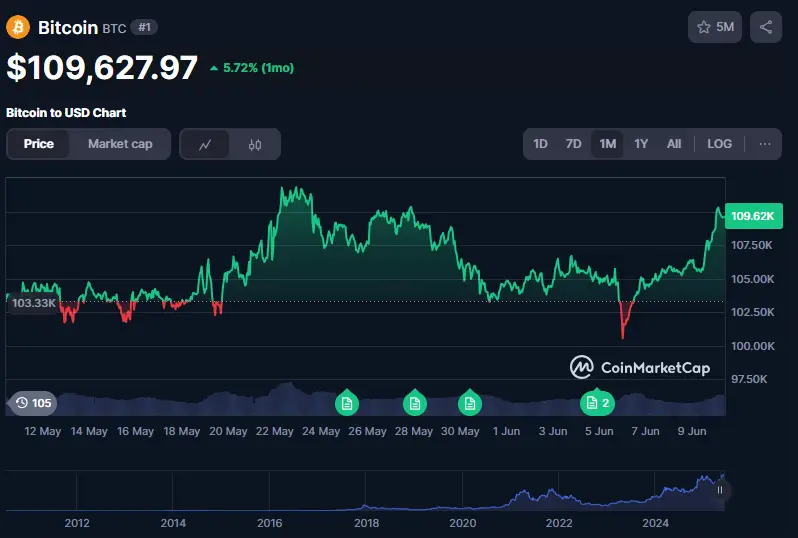Image resolution: width=798 pixels, height=538 pixels.
Task: Set chart range to All
Action: click(x=674, y=144)
